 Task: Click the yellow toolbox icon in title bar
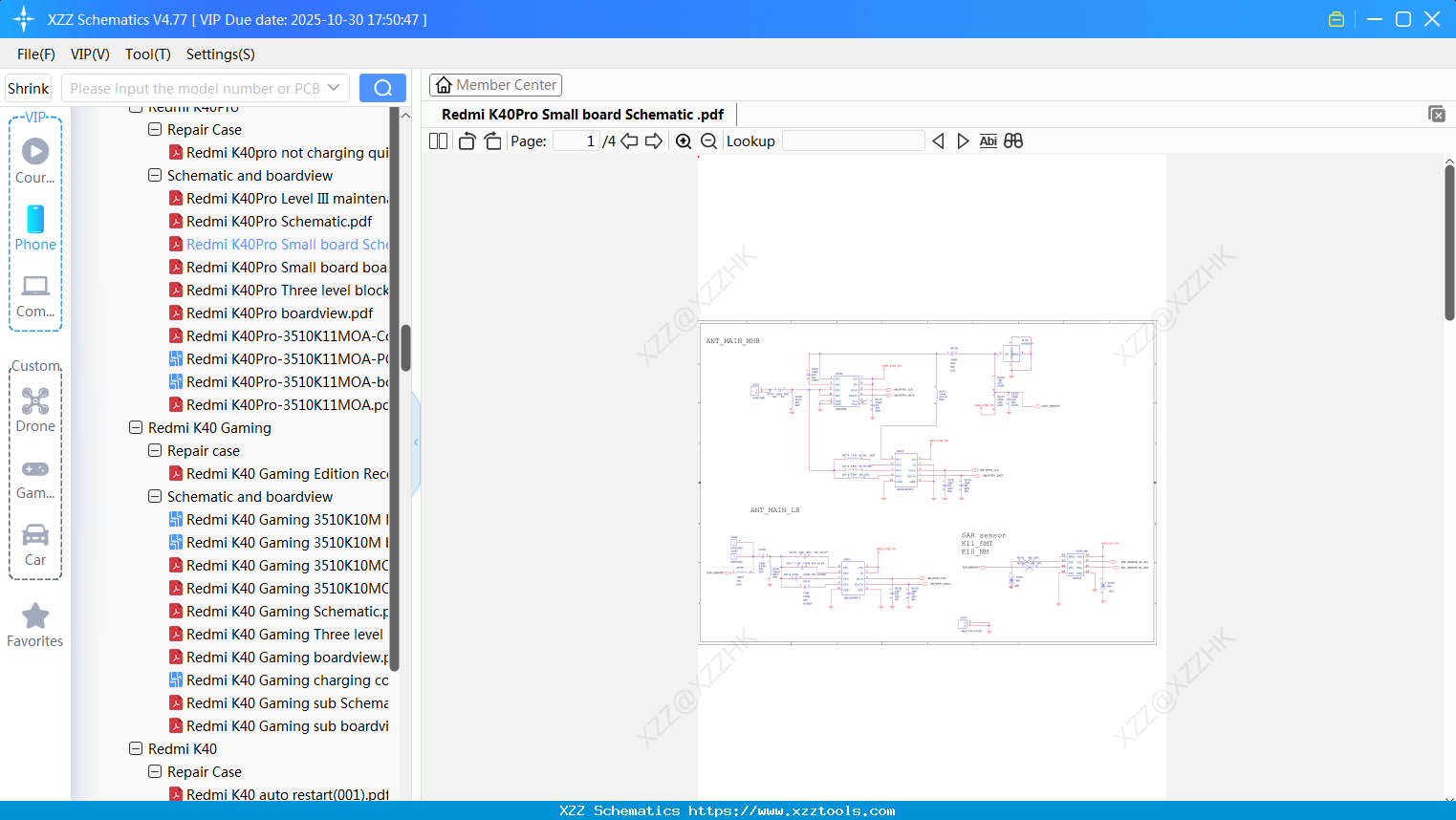coord(1336,19)
